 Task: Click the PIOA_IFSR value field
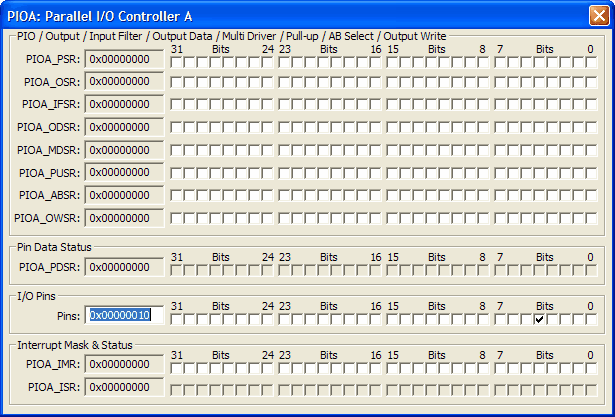click(x=124, y=104)
